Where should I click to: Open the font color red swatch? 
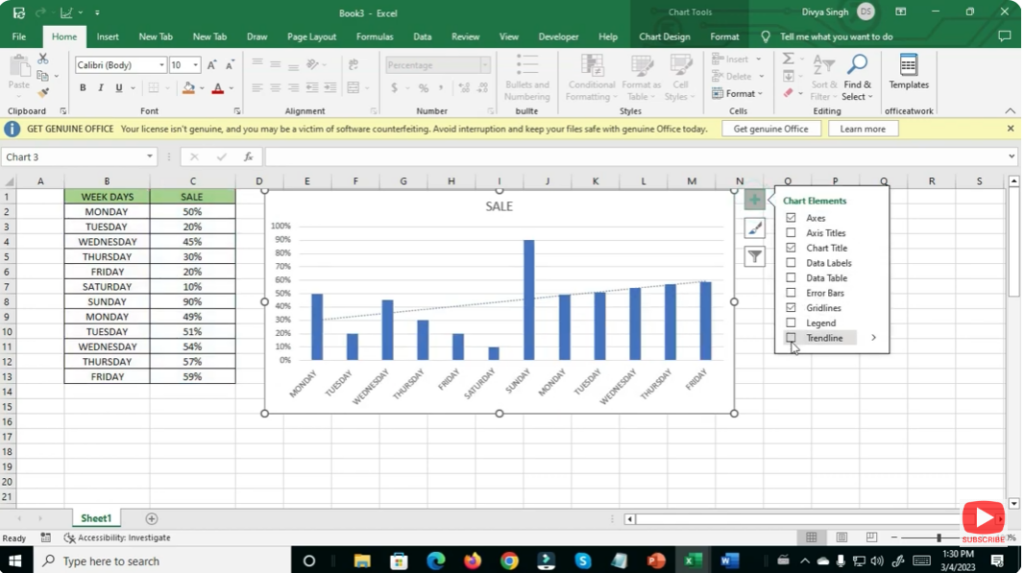pos(217,88)
